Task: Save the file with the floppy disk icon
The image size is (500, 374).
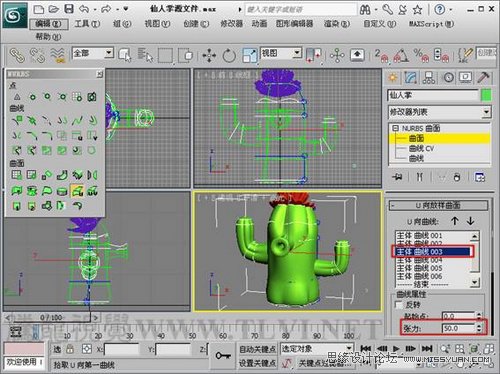Action: coord(69,9)
